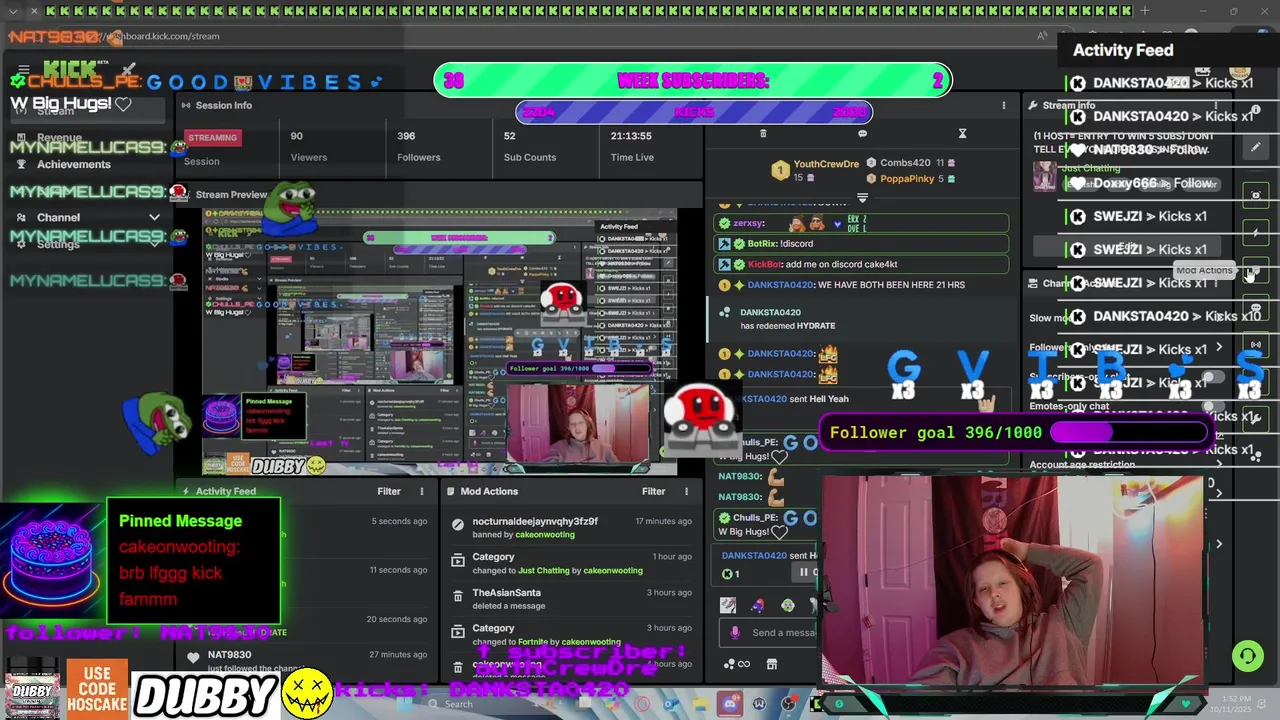
Task: Click the red STREAMING status badge
Action: [x=212, y=137]
